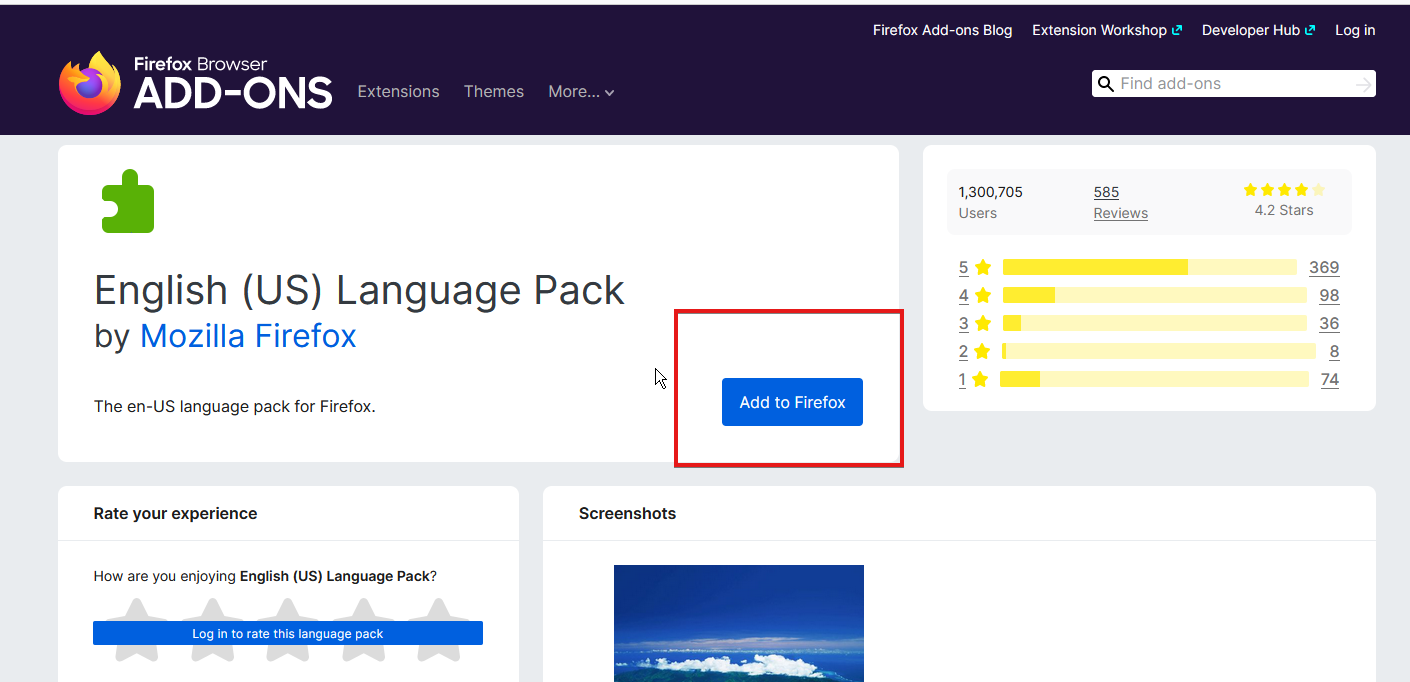Viewport: 1410px width, 682px height.
Task: Click the 4-star rating bar
Action: [1155, 295]
